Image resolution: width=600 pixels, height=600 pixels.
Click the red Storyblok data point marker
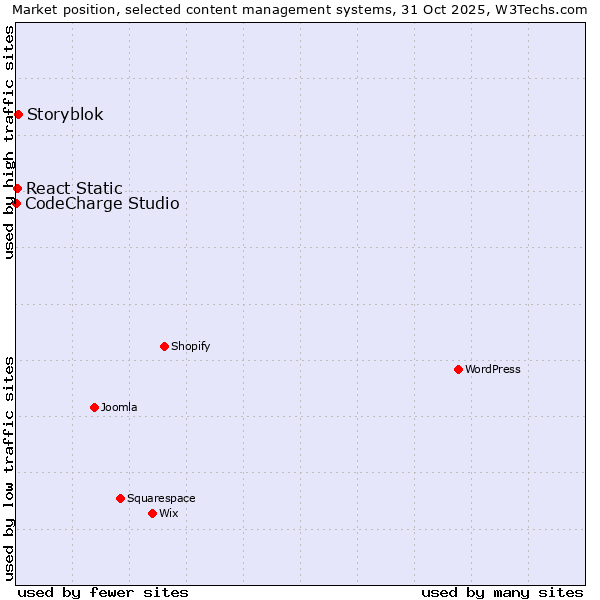(18, 114)
